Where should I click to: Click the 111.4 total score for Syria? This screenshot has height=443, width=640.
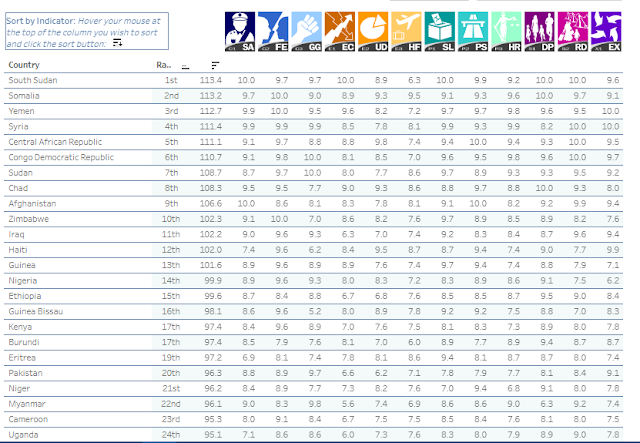coord(211,127)
